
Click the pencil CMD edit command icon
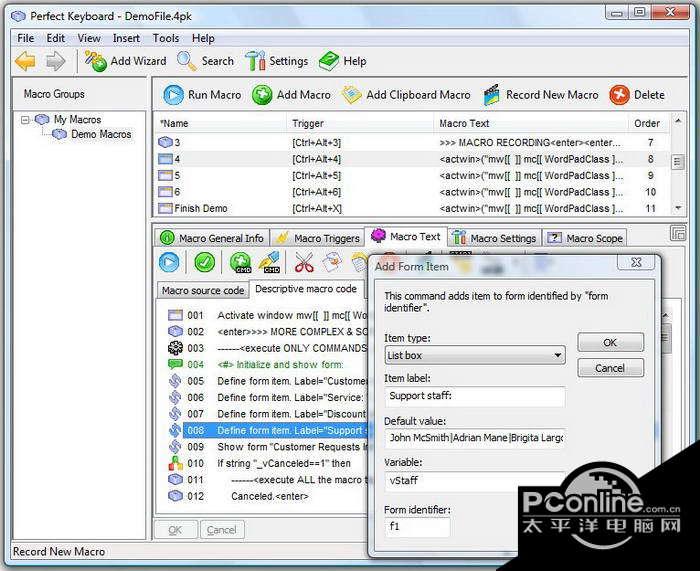tap(271, 262)
